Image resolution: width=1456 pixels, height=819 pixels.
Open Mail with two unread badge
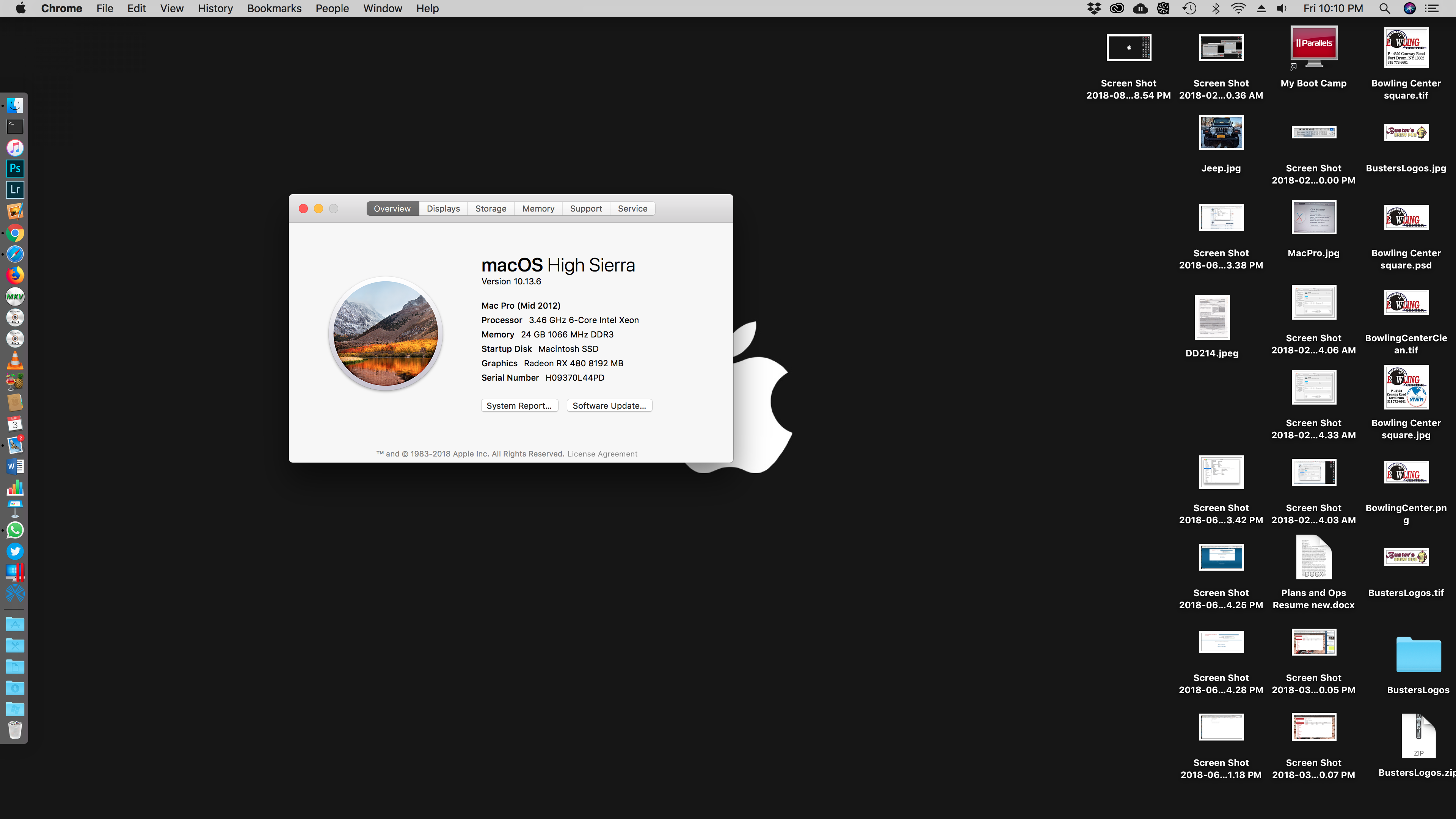coord(15,445)
